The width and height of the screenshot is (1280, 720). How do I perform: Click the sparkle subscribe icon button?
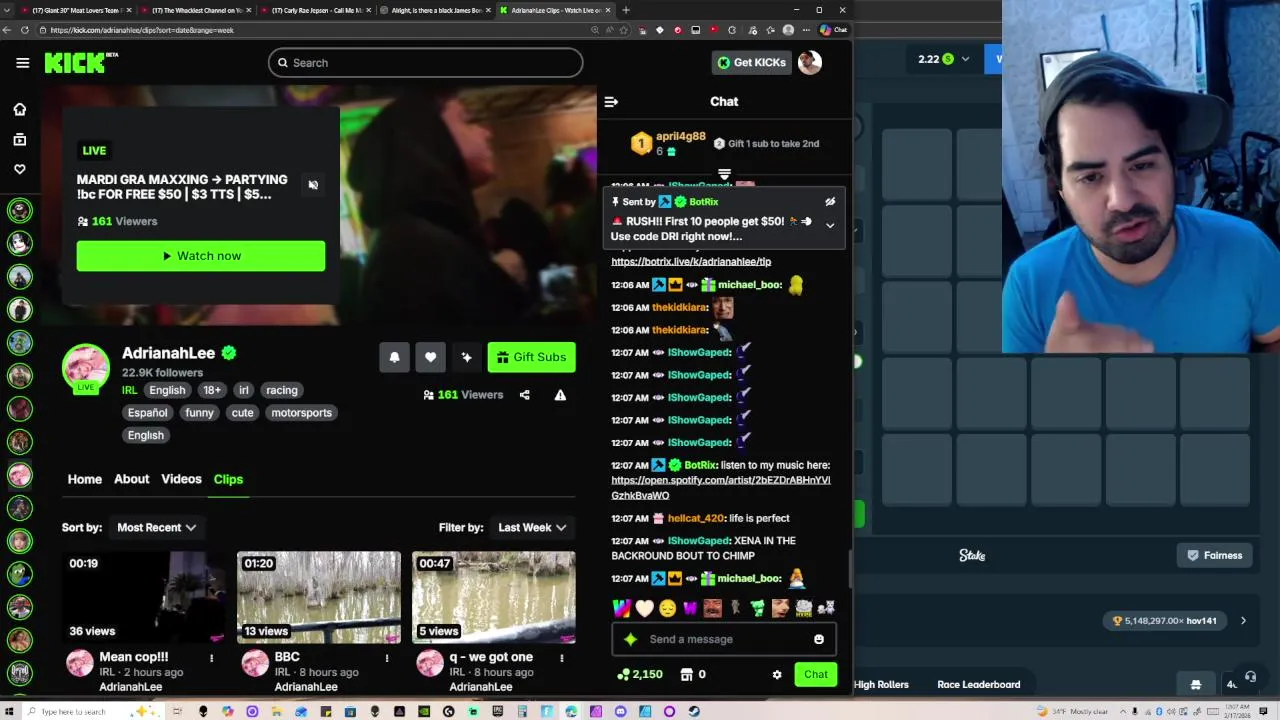[x=466, y=357]
